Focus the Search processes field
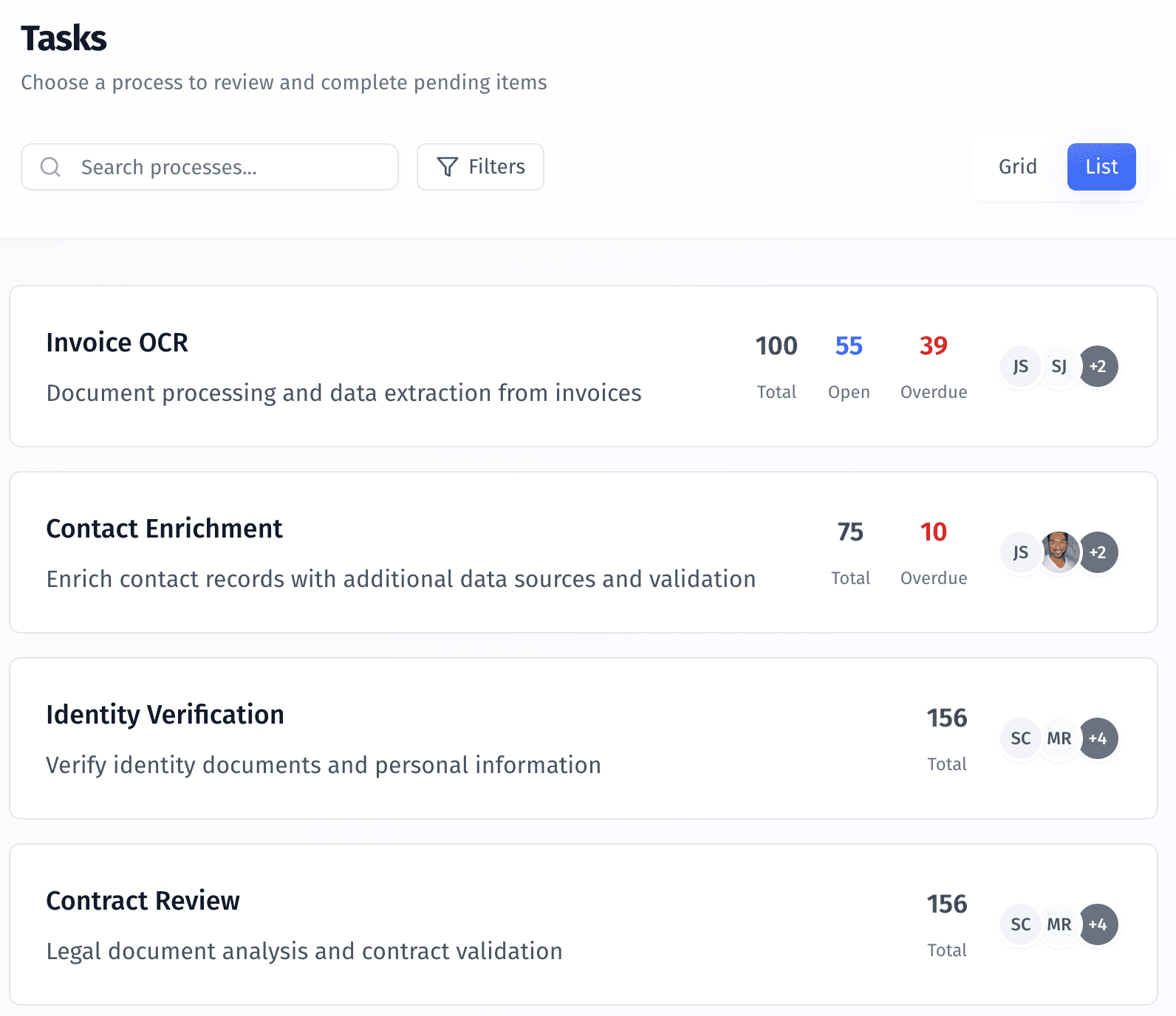The height and width of the screenshot is (1016, 1176). (222, 168)
